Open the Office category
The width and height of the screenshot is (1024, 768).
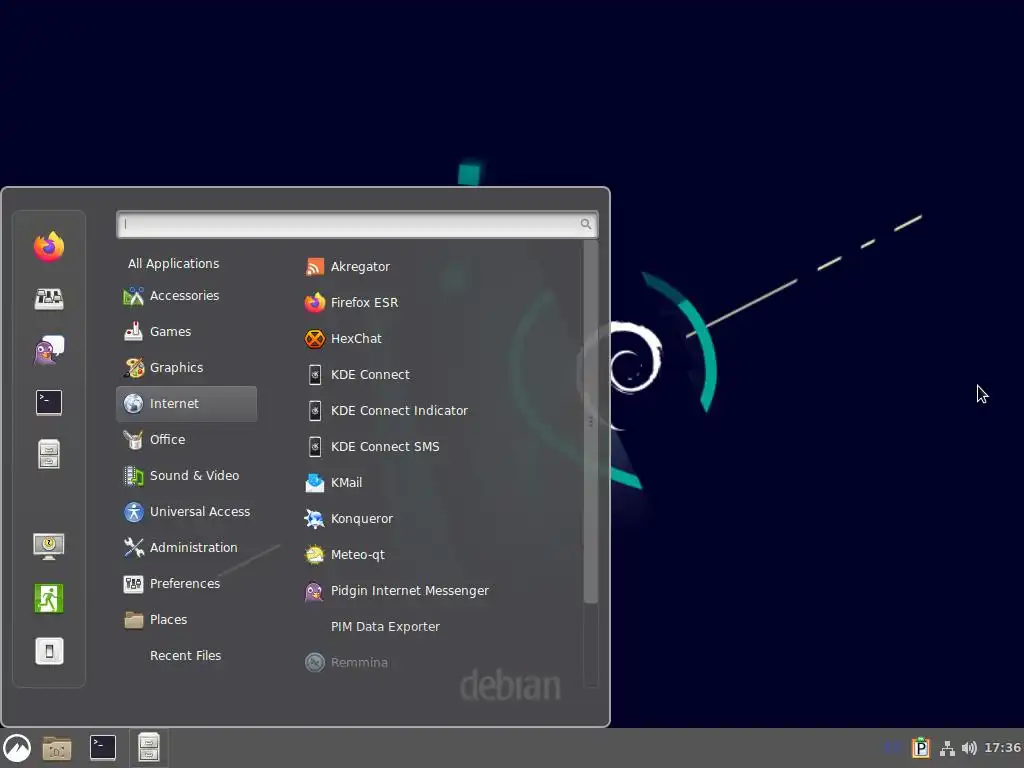[x=186, y=440]
